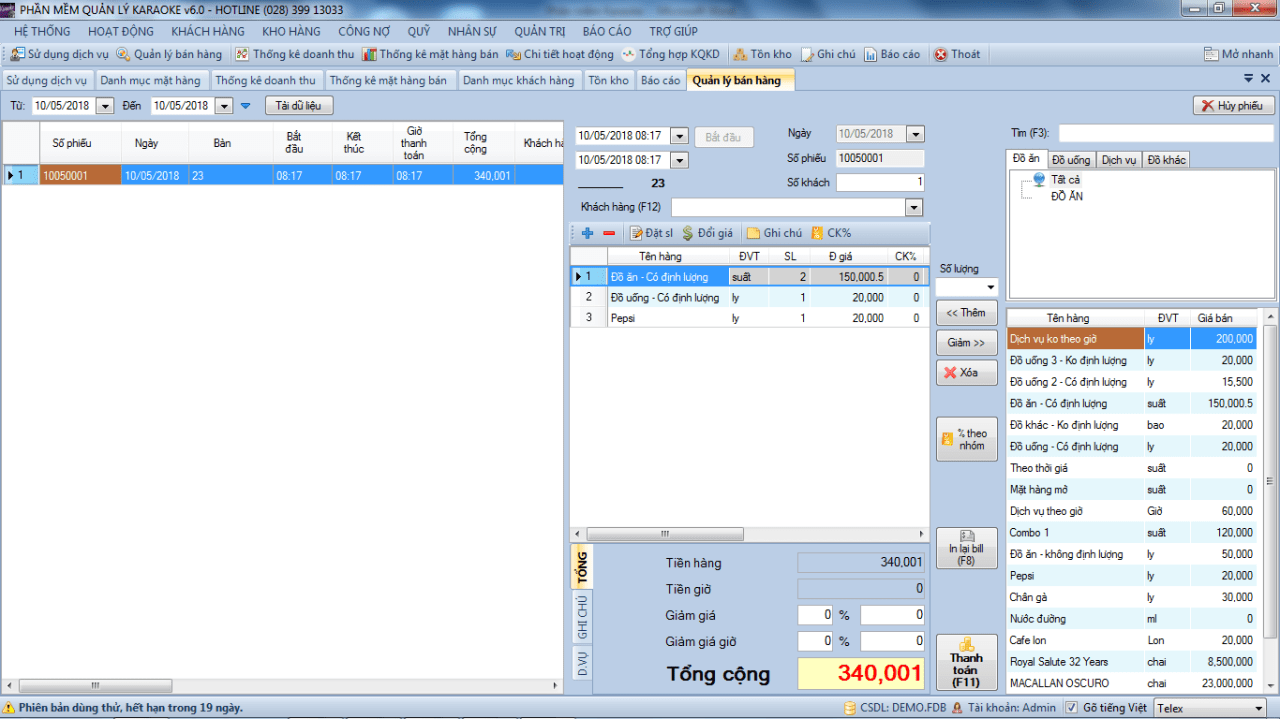This screenshot has width=1280, height=719.
Task: Switch to the Đồ uống category tab
Action: point(1071,159)
